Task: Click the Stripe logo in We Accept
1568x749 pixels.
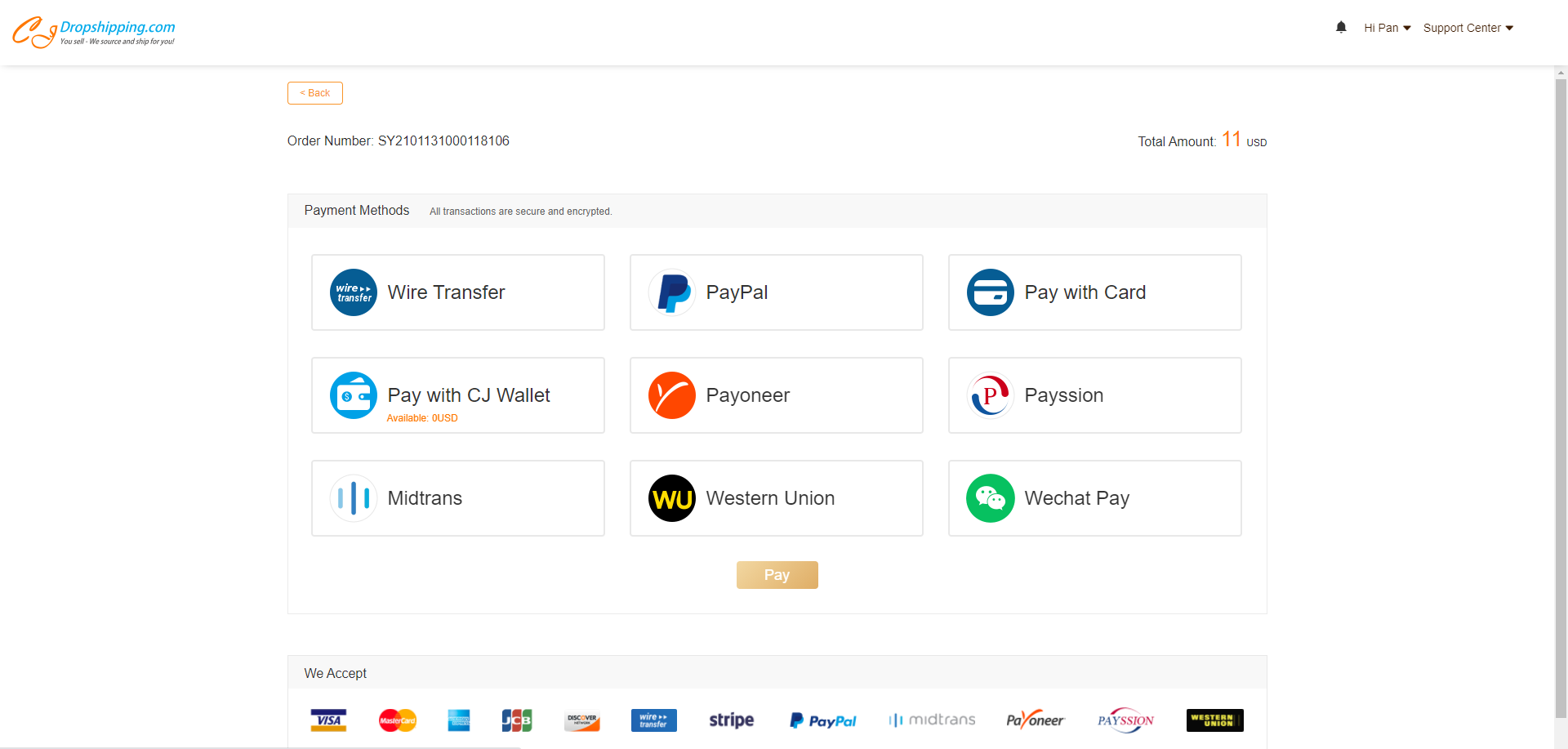Action: 732,720
